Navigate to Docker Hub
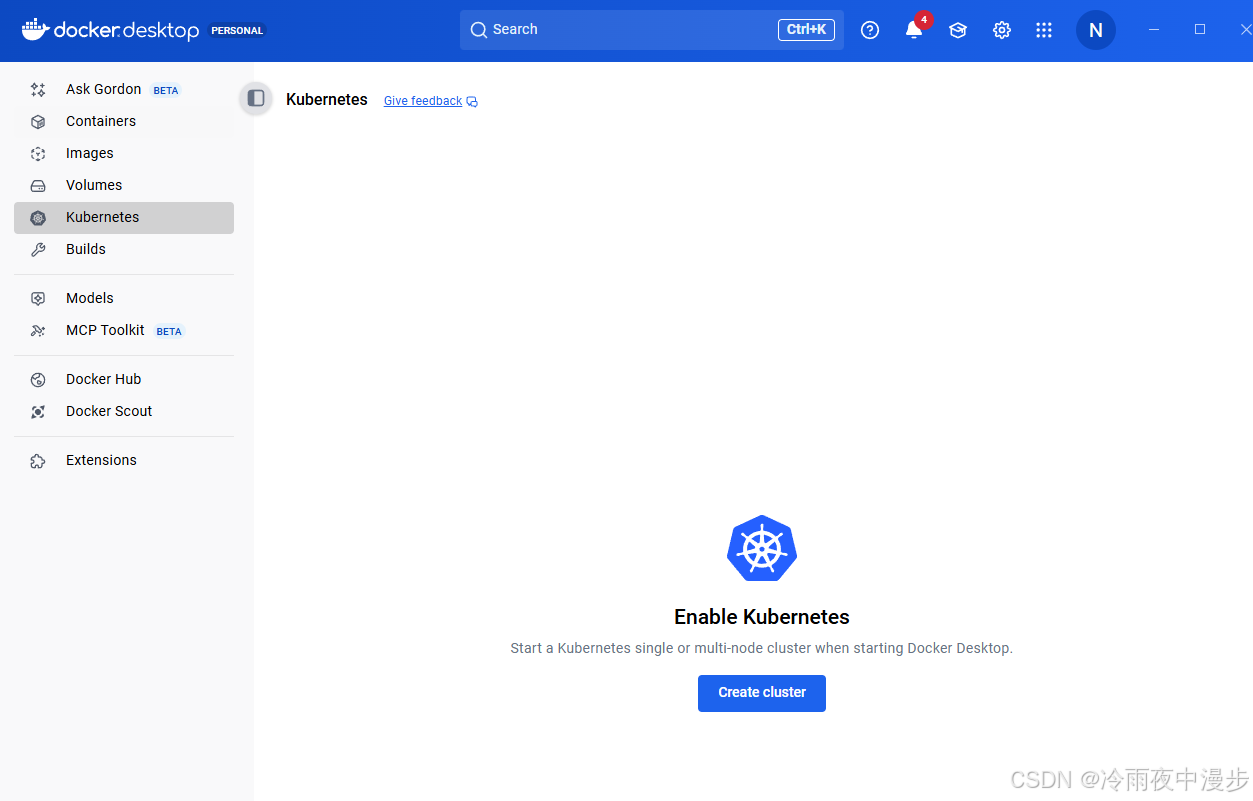 coord(124,379)
